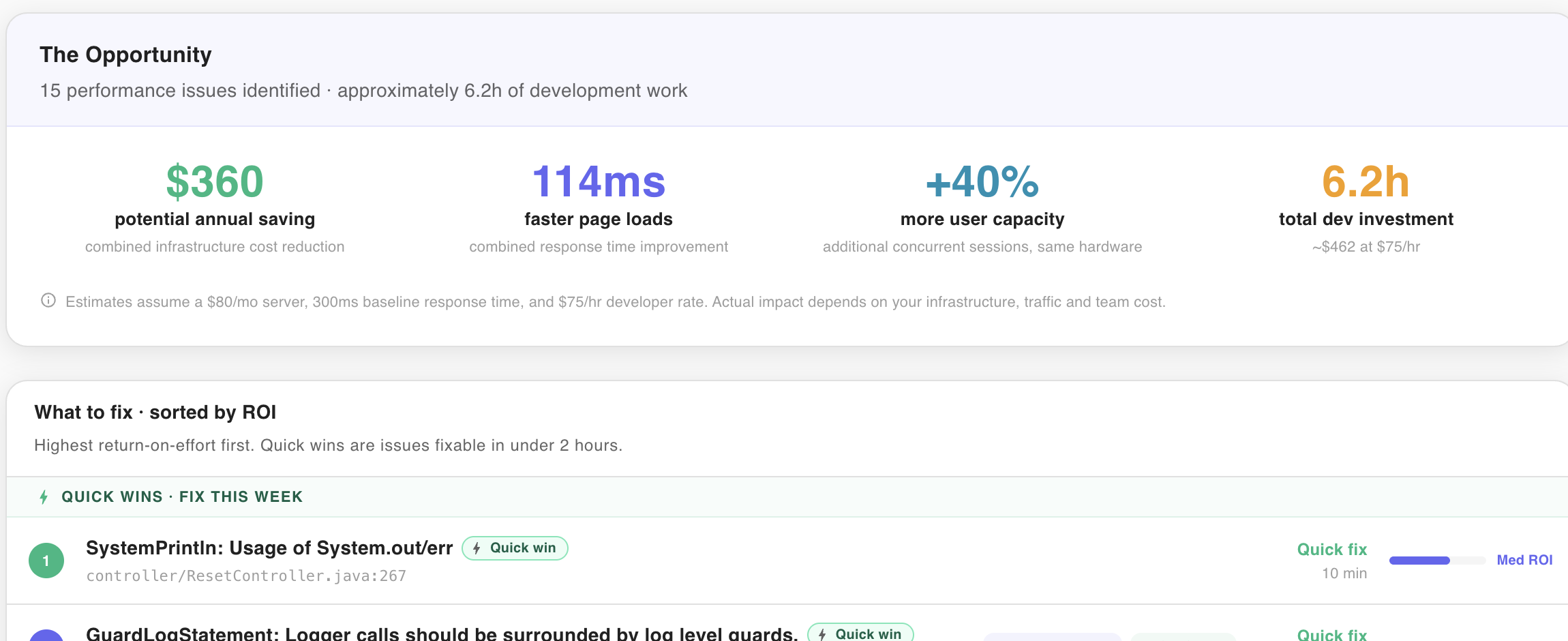This screenshot has width=1568, height=641.
Task: Click the $360 potential annual saving figure
Action: point(215,181)
